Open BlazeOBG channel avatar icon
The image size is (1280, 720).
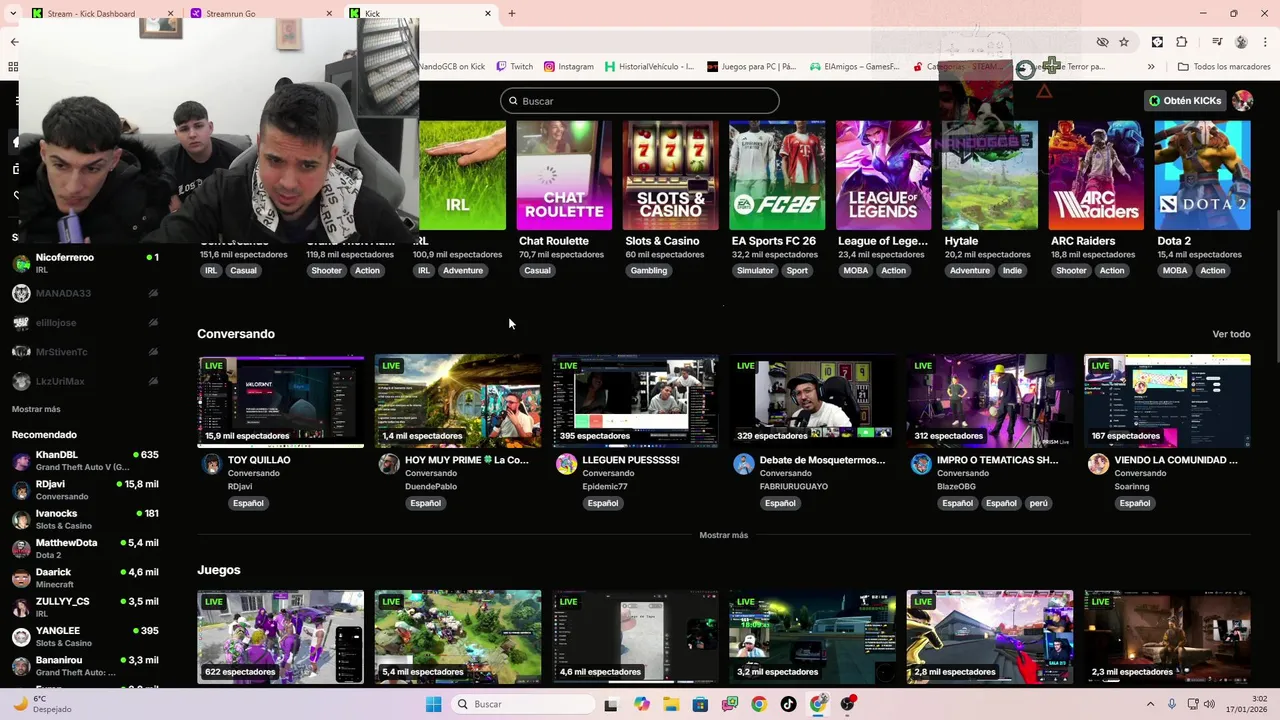tap(921, 464)
